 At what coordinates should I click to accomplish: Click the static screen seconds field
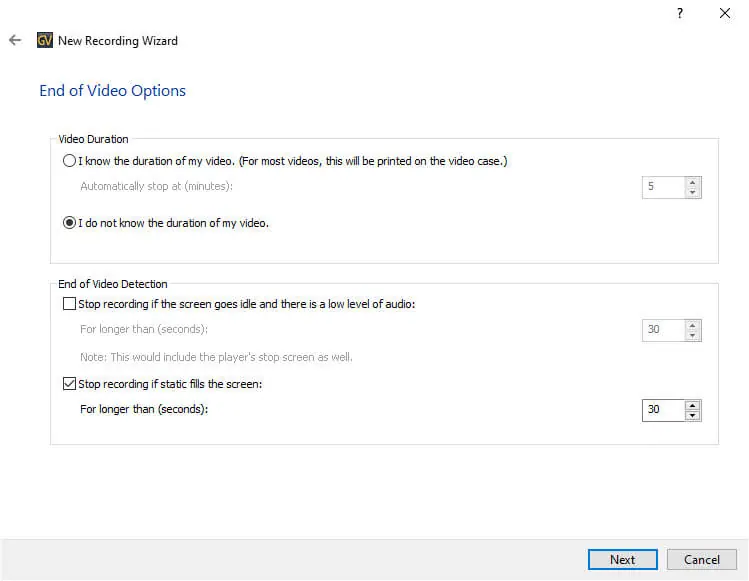click(663, 410)
